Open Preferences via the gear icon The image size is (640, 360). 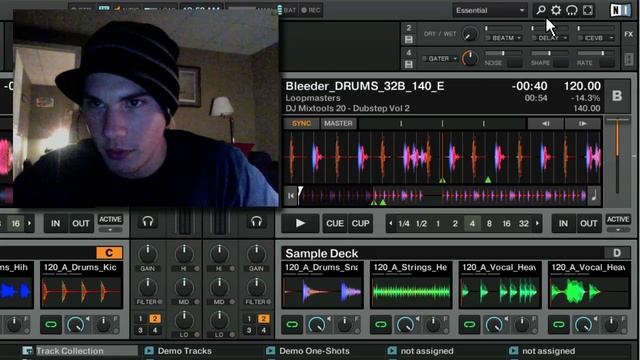[556, 10]
